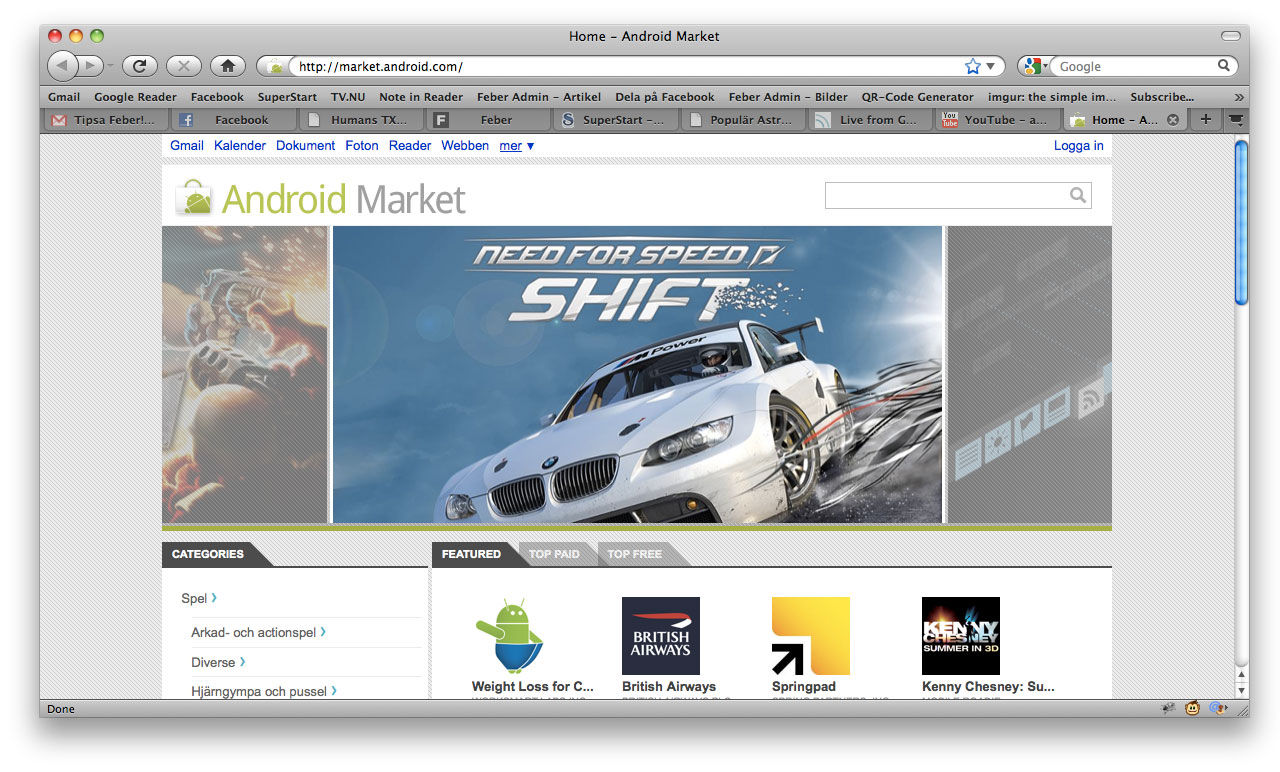Open the Diverse category

218,662
